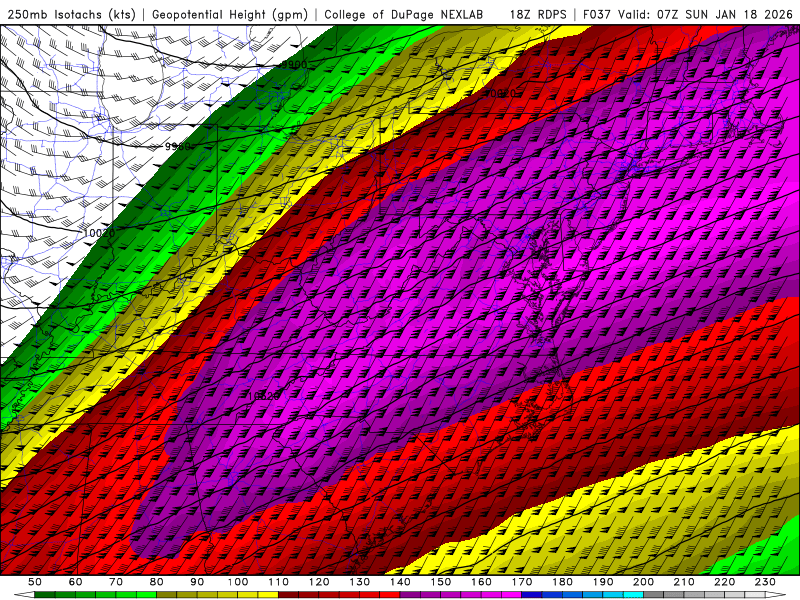Click the legend value 120
Screen dimensions: 800x600
pyautogui.click(x=319, y=582)
